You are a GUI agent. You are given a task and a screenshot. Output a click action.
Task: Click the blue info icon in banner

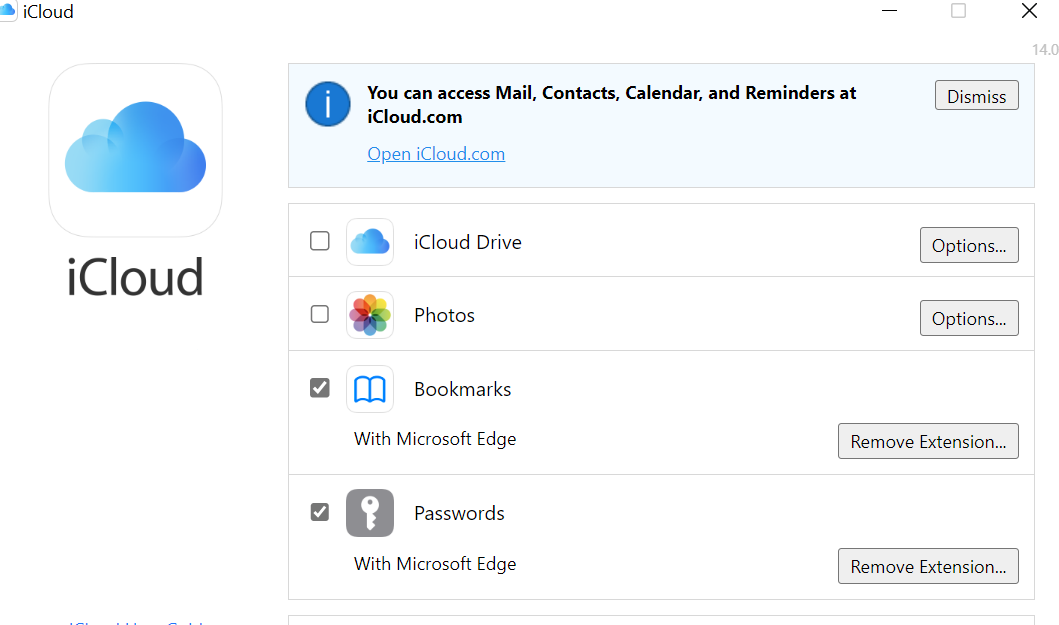tap(328, 104)
